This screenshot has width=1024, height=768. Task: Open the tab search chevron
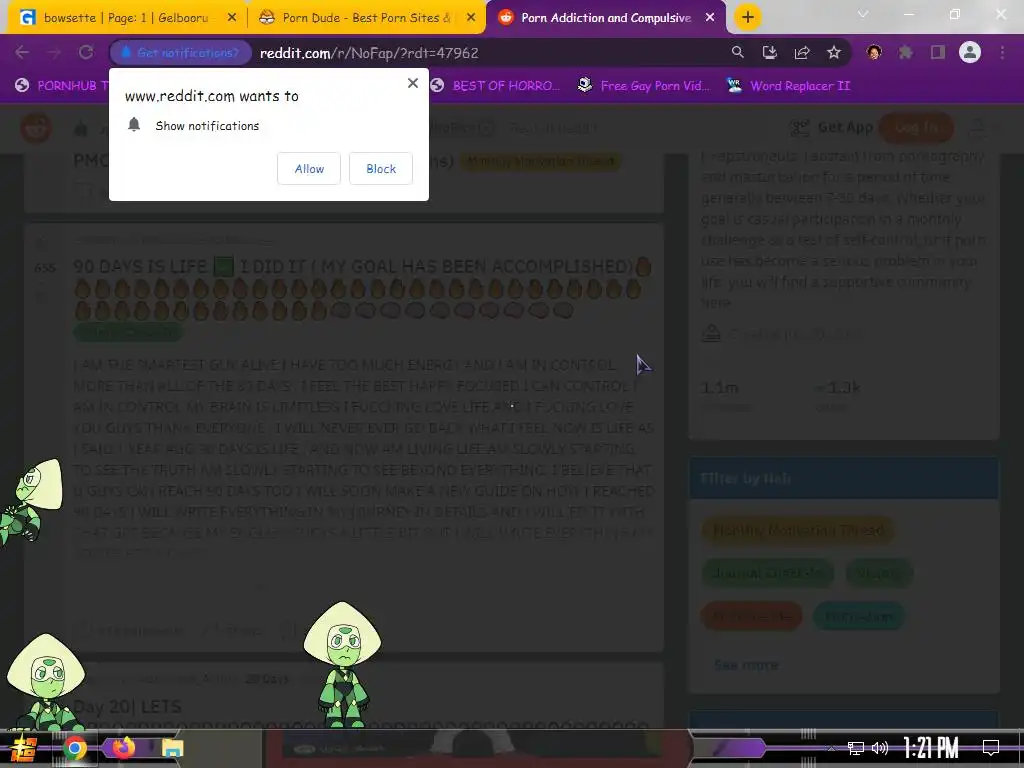coord(863,14)
